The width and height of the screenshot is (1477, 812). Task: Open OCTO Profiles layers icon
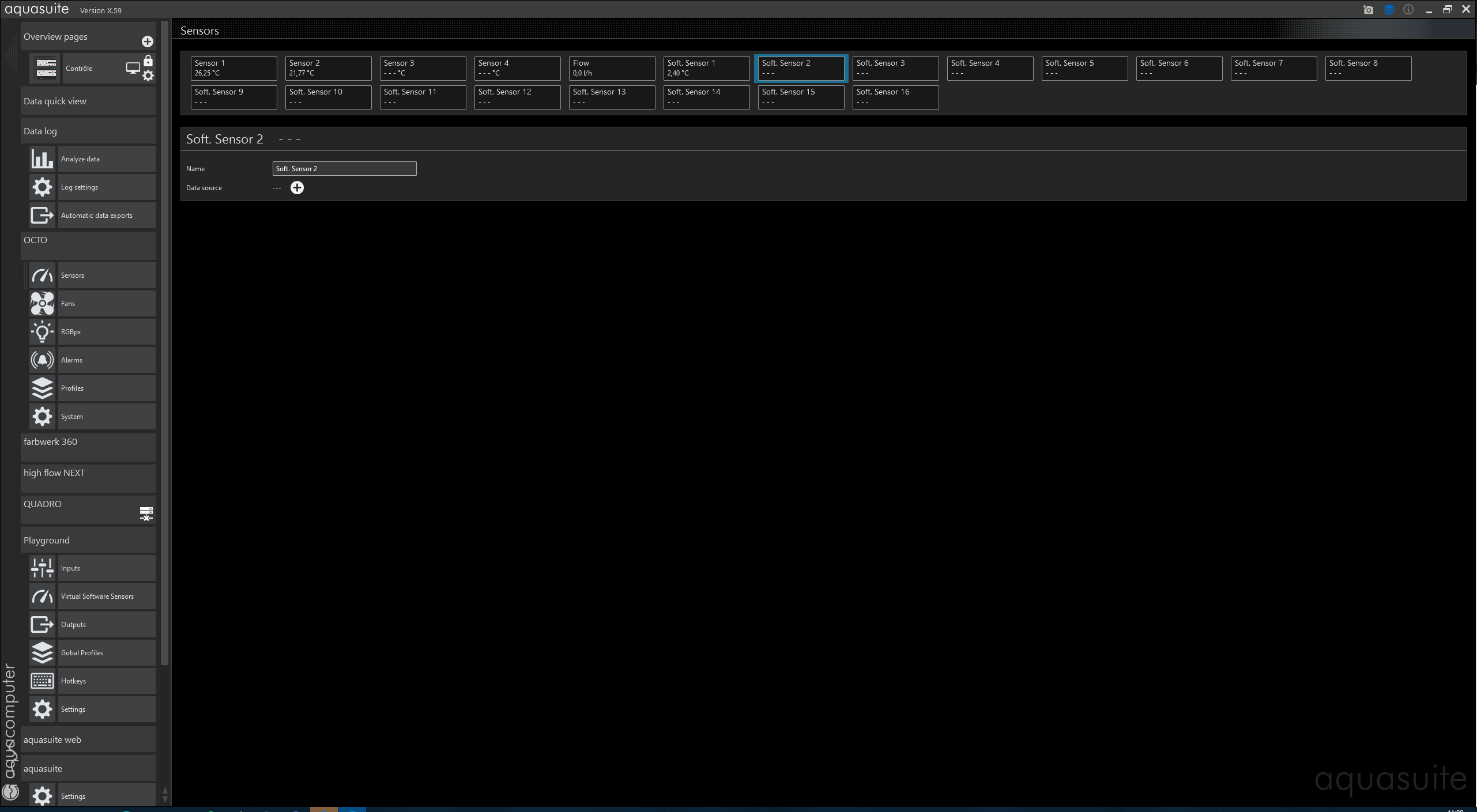[x=42, y=388]
